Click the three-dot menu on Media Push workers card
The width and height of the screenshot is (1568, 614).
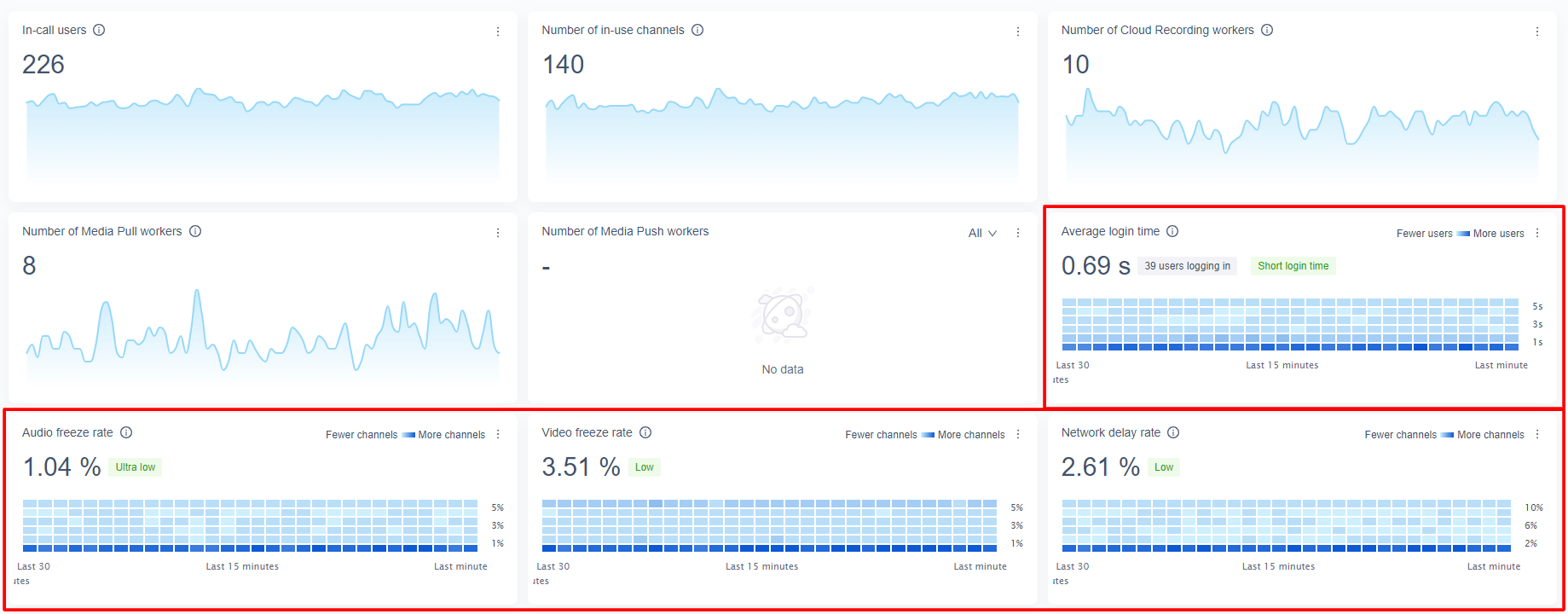1018,233
